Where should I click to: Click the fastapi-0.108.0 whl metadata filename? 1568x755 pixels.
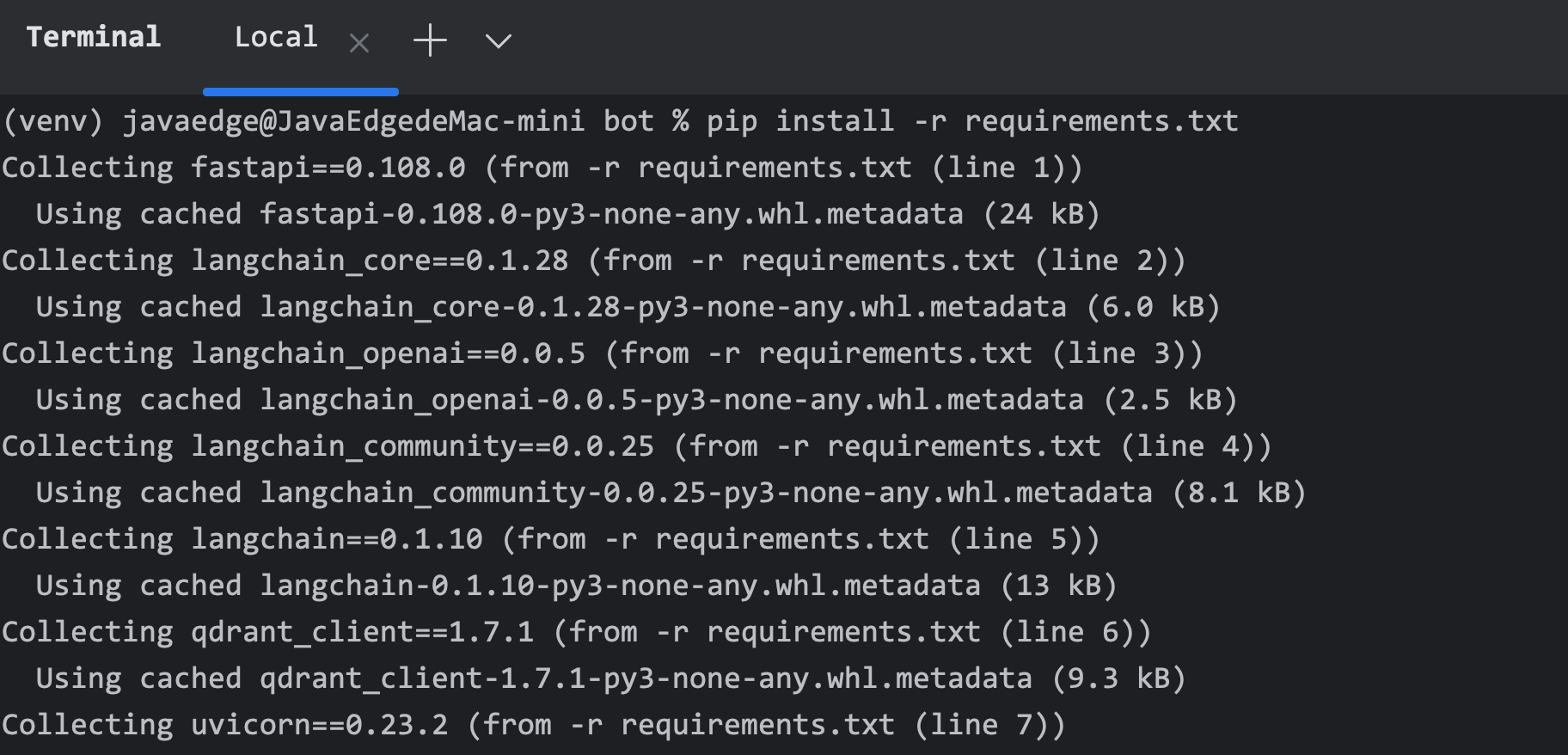pos(610,214)
